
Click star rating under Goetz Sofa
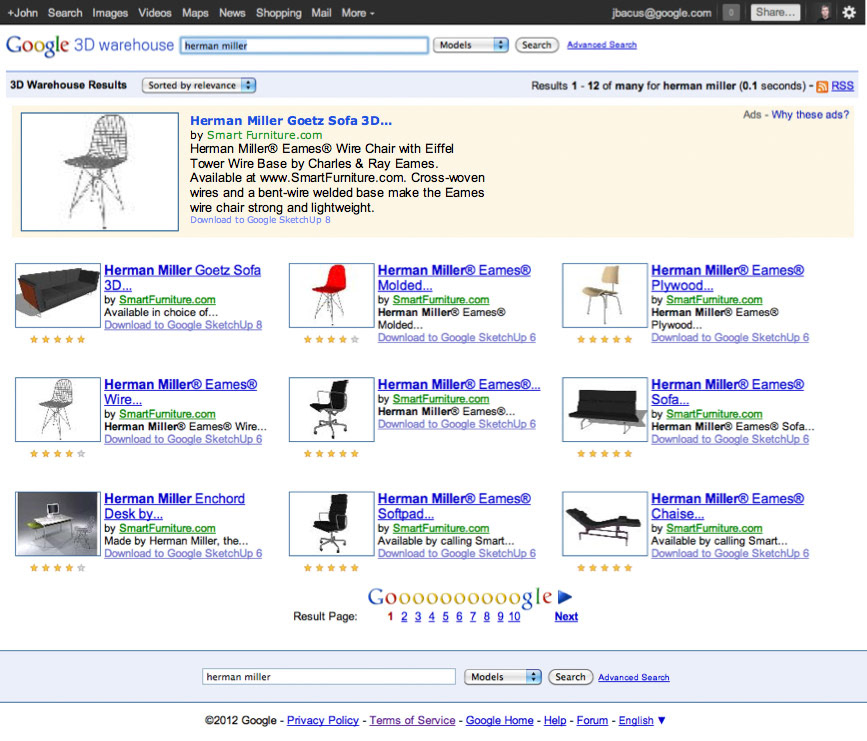pyautogui.click(x=58, y=340)
